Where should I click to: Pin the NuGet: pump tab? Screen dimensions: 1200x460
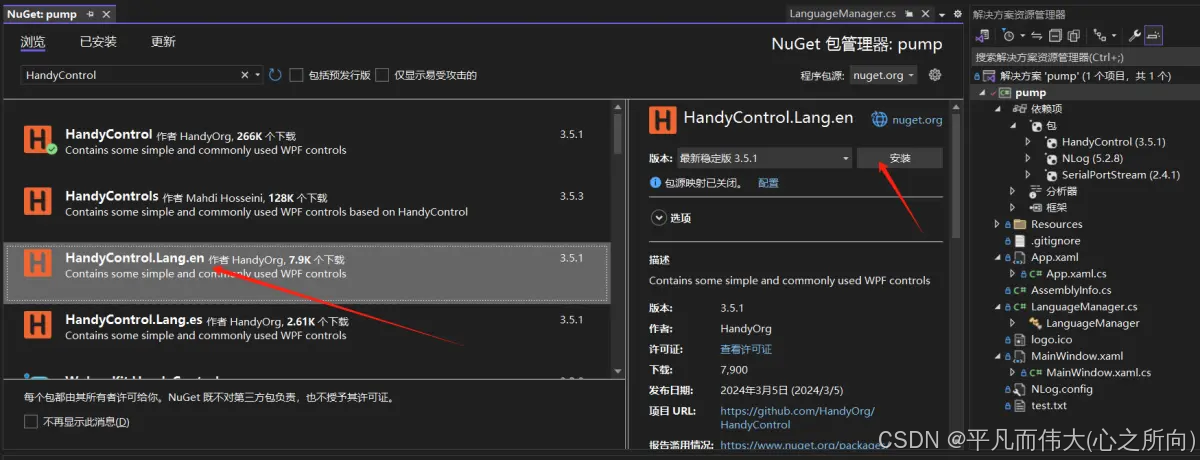coord(91,14)
